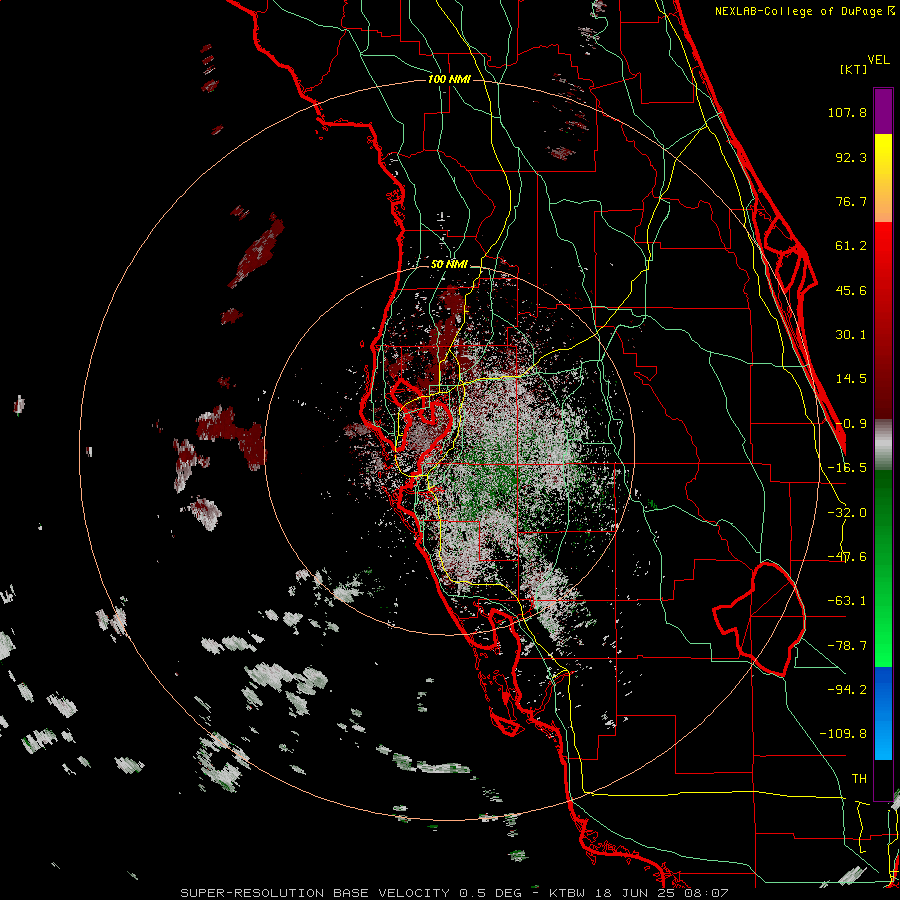Click the 107.8 velocity scale value
900x900 pixels.
tap(847, 112)
